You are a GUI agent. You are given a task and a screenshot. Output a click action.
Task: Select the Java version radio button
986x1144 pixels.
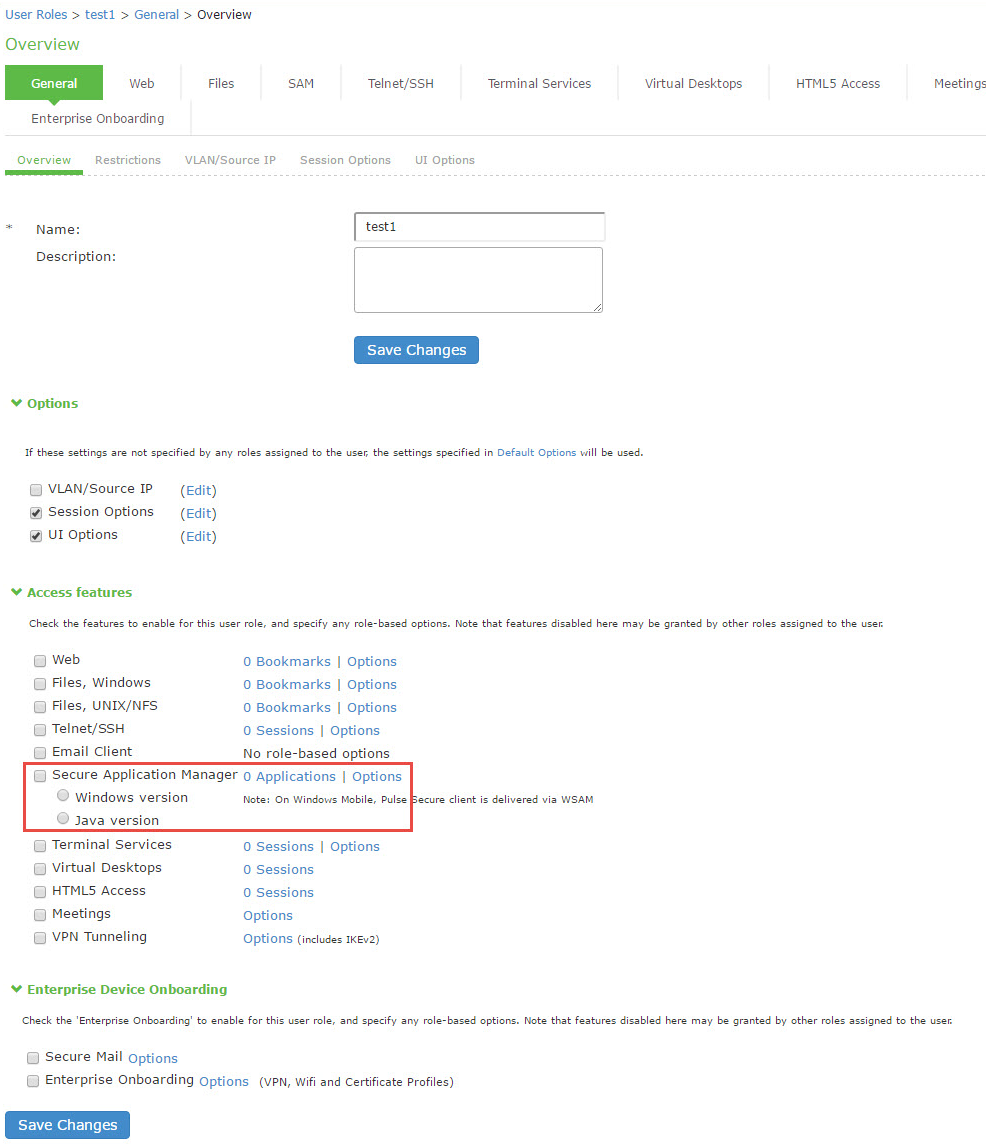(x=63, y=818)
